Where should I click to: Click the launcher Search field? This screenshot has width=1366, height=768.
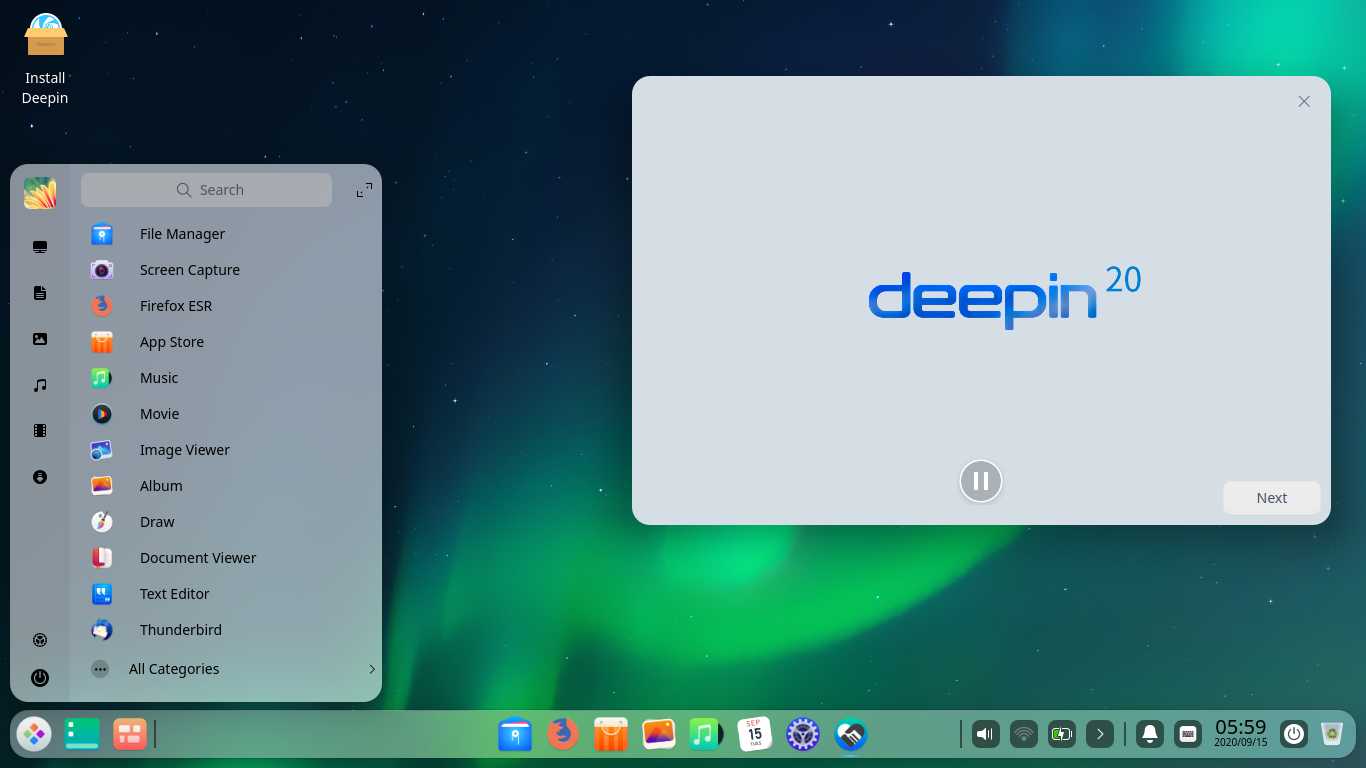pos(206,189)
